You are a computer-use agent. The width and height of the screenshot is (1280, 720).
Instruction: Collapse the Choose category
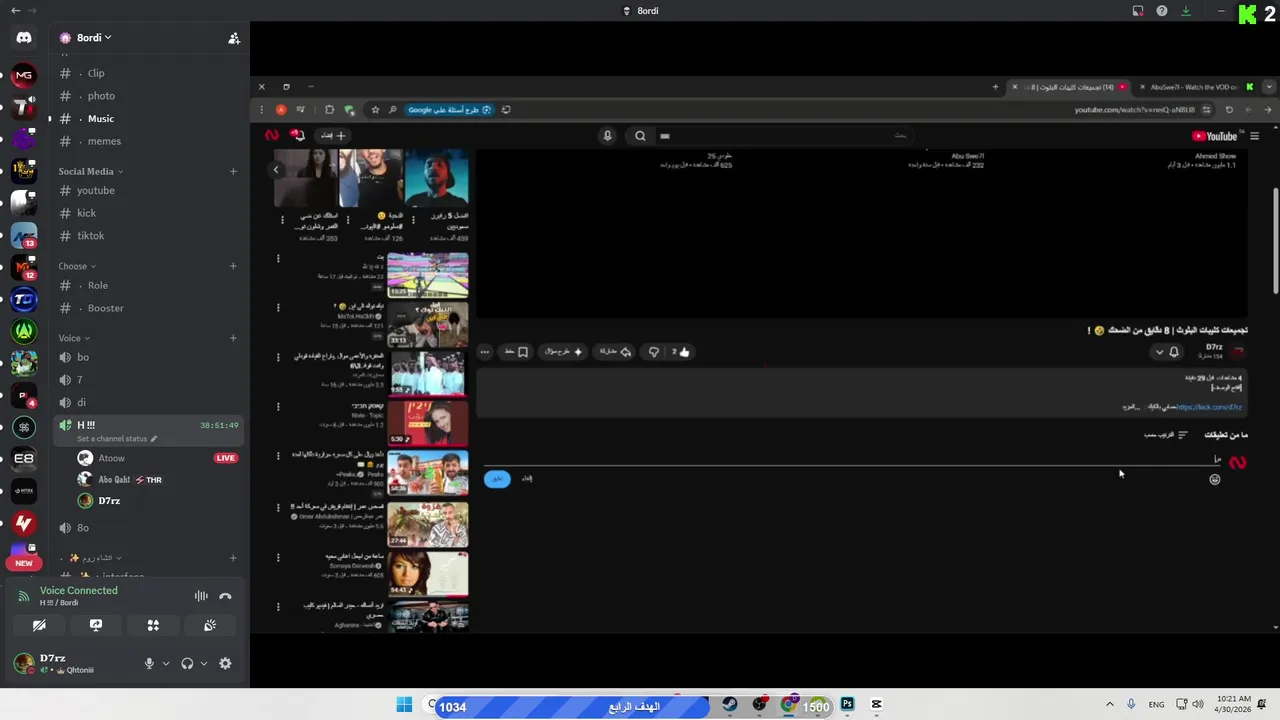tap(77, 266)
